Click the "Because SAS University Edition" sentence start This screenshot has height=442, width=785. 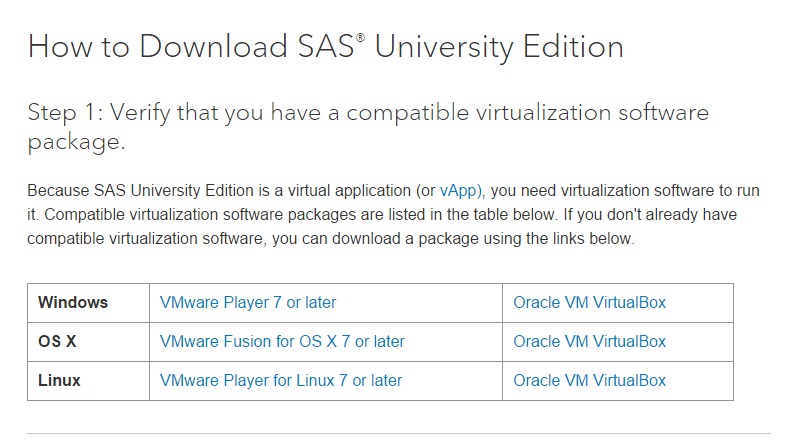coord(130,190)
